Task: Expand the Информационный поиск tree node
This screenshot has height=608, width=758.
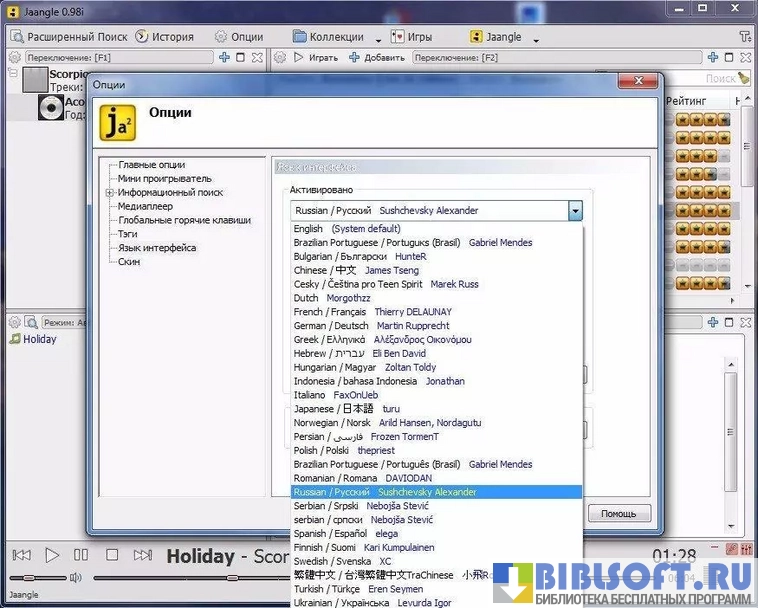Action: pyautogui.click(x=110, y=193)
